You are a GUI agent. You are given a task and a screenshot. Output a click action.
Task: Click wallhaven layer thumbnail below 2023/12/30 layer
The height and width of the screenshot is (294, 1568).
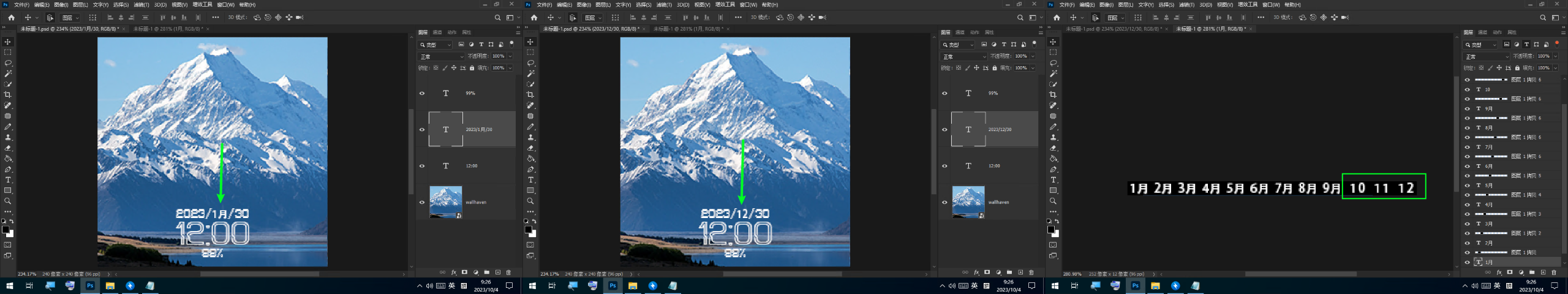click(x=968, y=202)
